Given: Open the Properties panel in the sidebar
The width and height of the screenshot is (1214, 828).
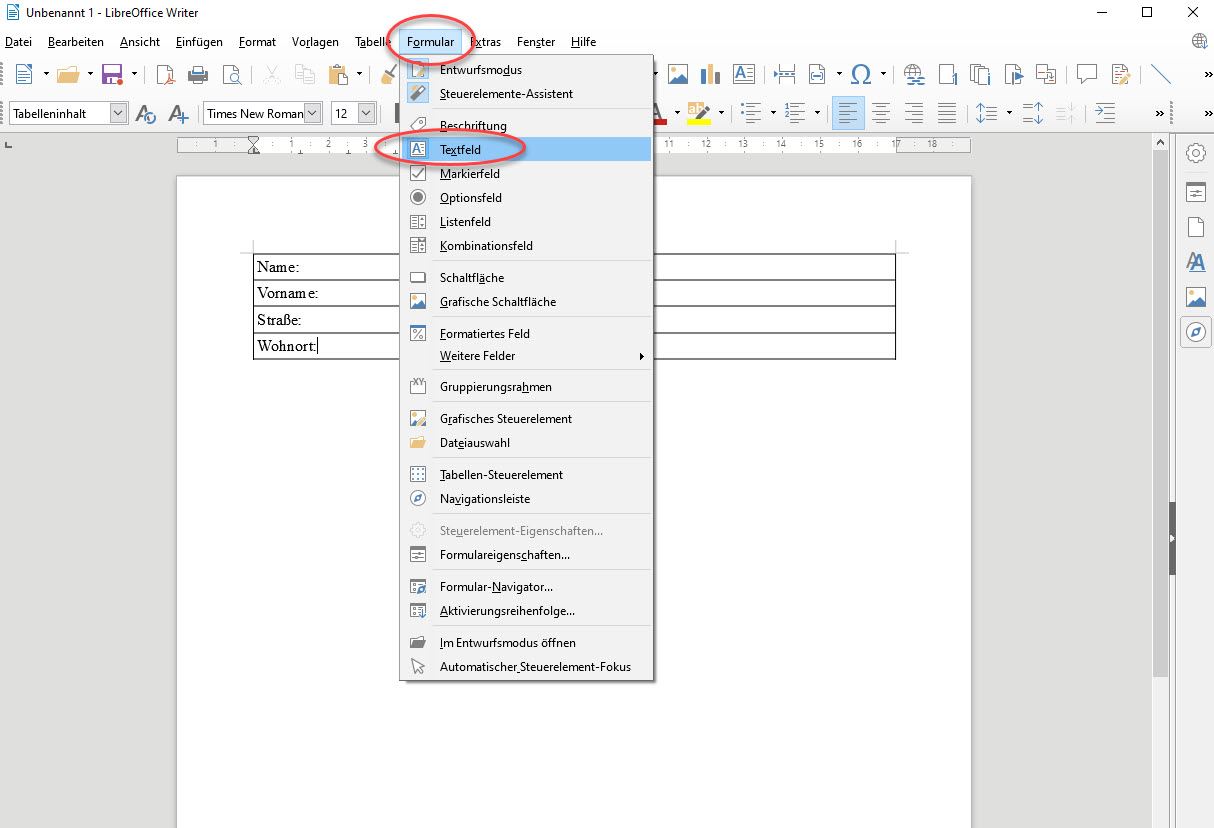Looking at the screenshot, I should [1195, 191].
